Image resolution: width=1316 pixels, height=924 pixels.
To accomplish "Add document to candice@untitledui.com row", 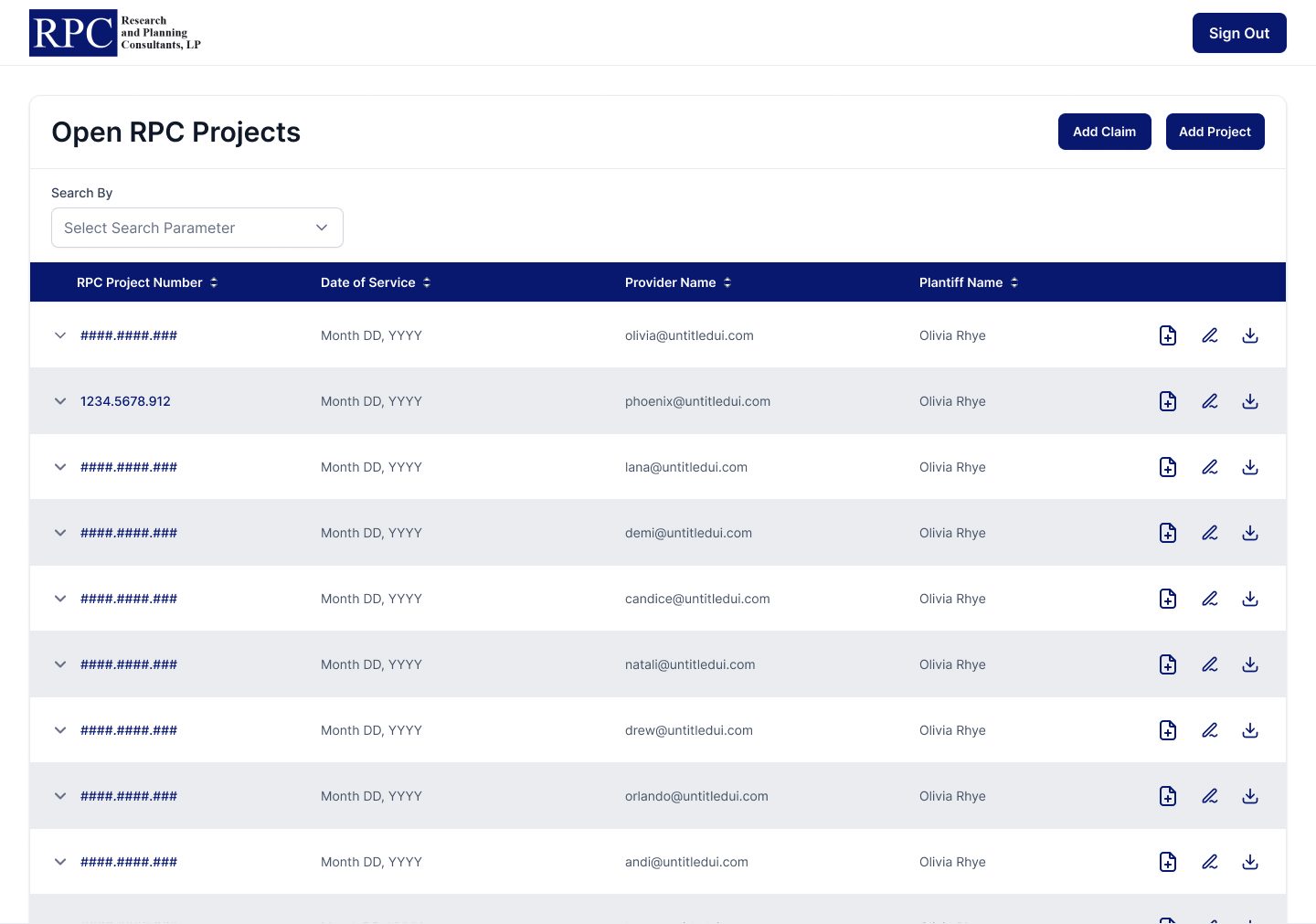I will (x=1168, y=599).
